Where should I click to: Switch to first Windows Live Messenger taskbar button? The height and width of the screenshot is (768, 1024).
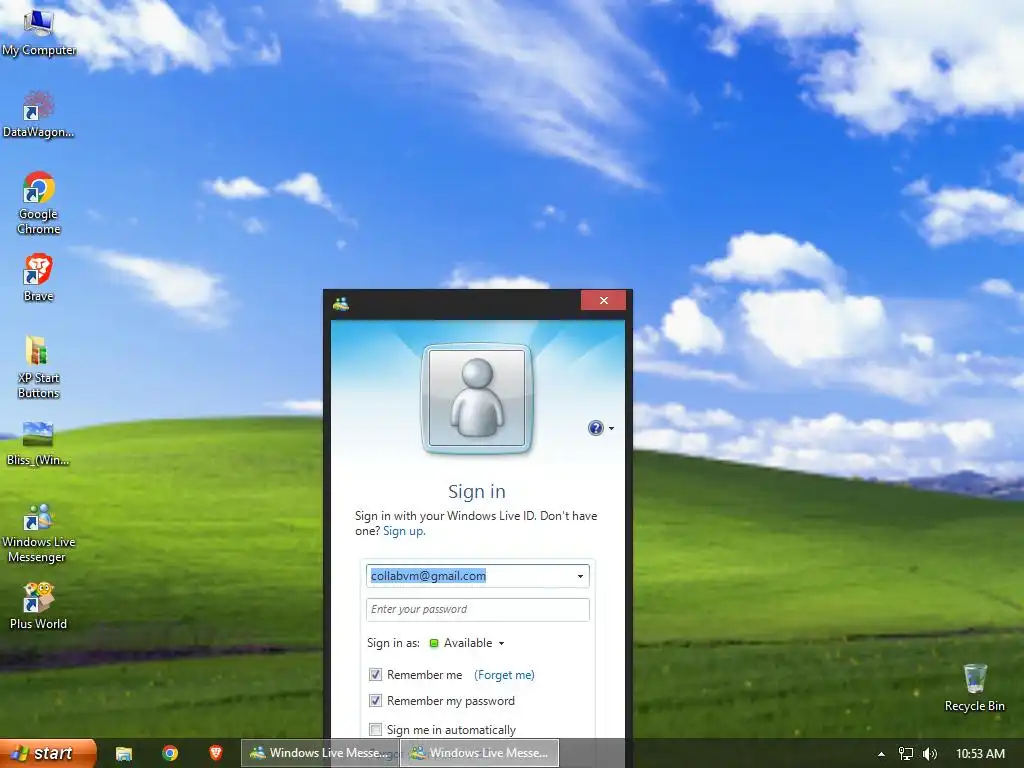pos(320,753)
